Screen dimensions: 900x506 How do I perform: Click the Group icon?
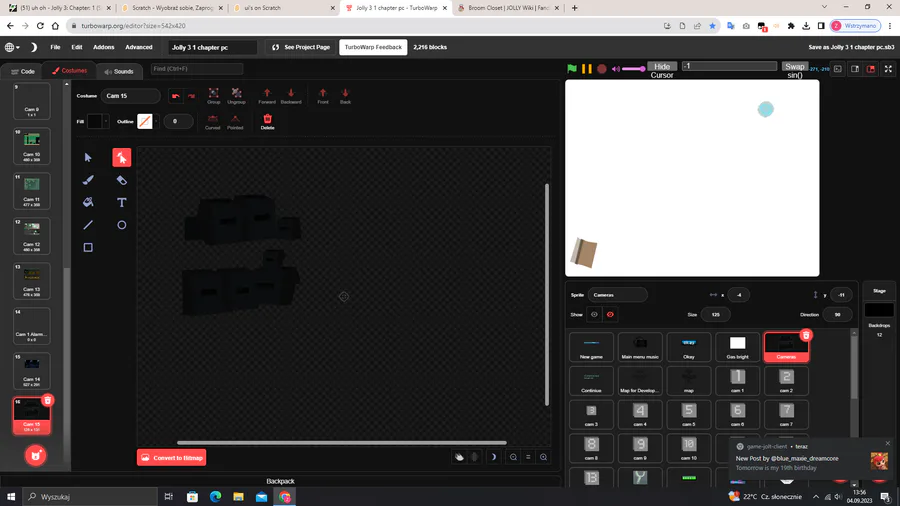point(214,96)
